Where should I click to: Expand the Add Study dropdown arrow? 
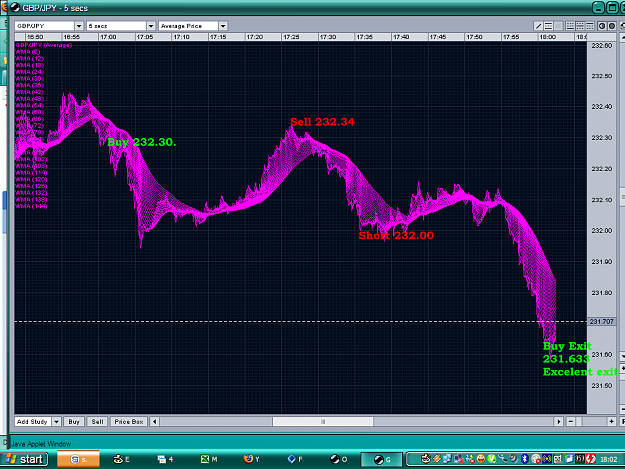click(x=56, y=422)
